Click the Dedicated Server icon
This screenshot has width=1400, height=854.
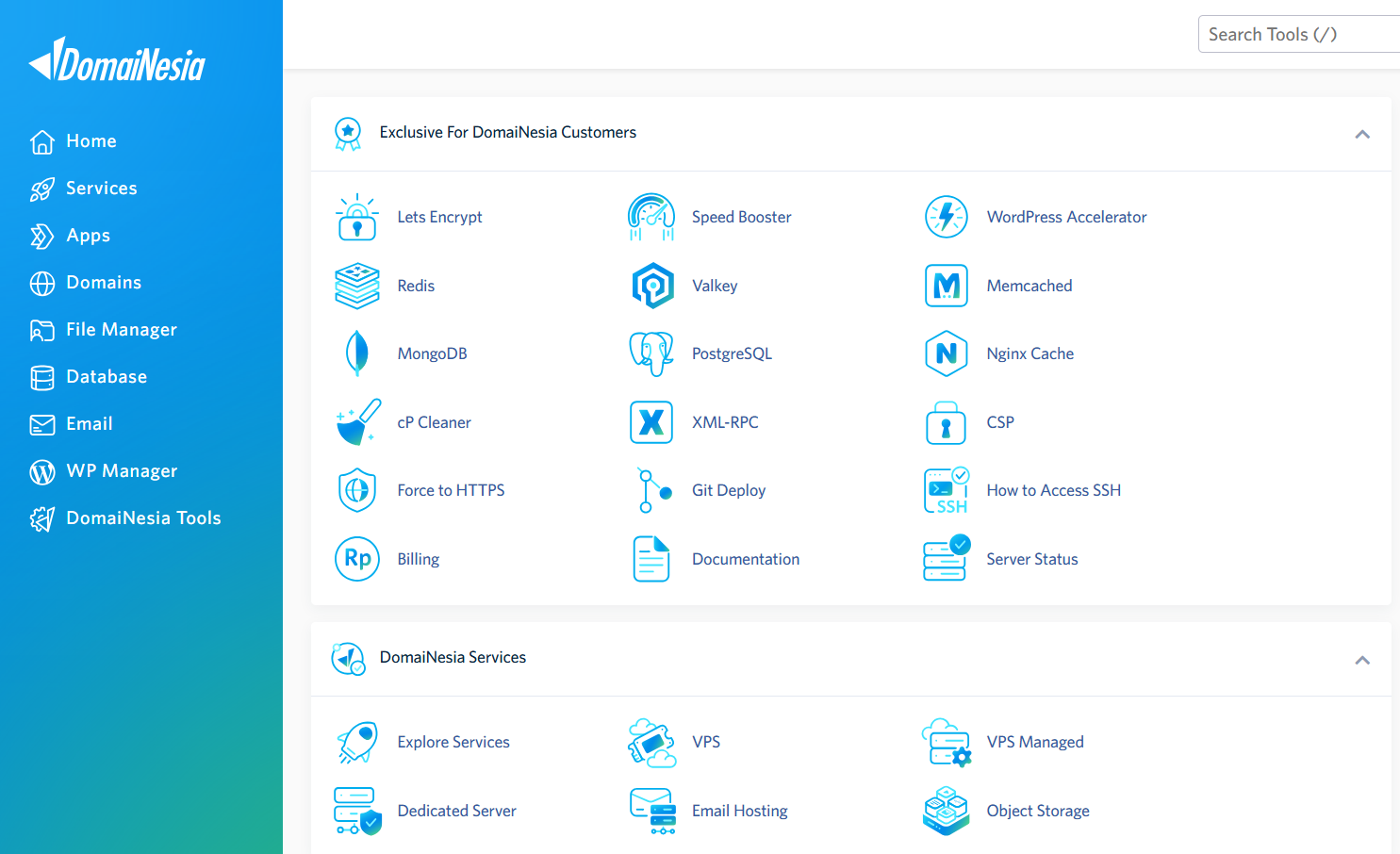[x=357, y=811]
